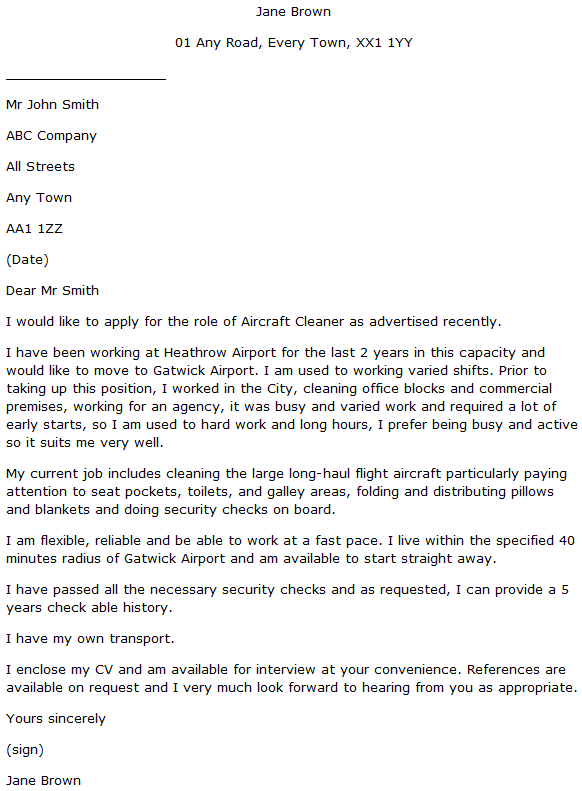The height and width of the screenshot is (791, 582).
Task: Click the Dear Mr Smith salutation
Action: click(x=52, y=291)
